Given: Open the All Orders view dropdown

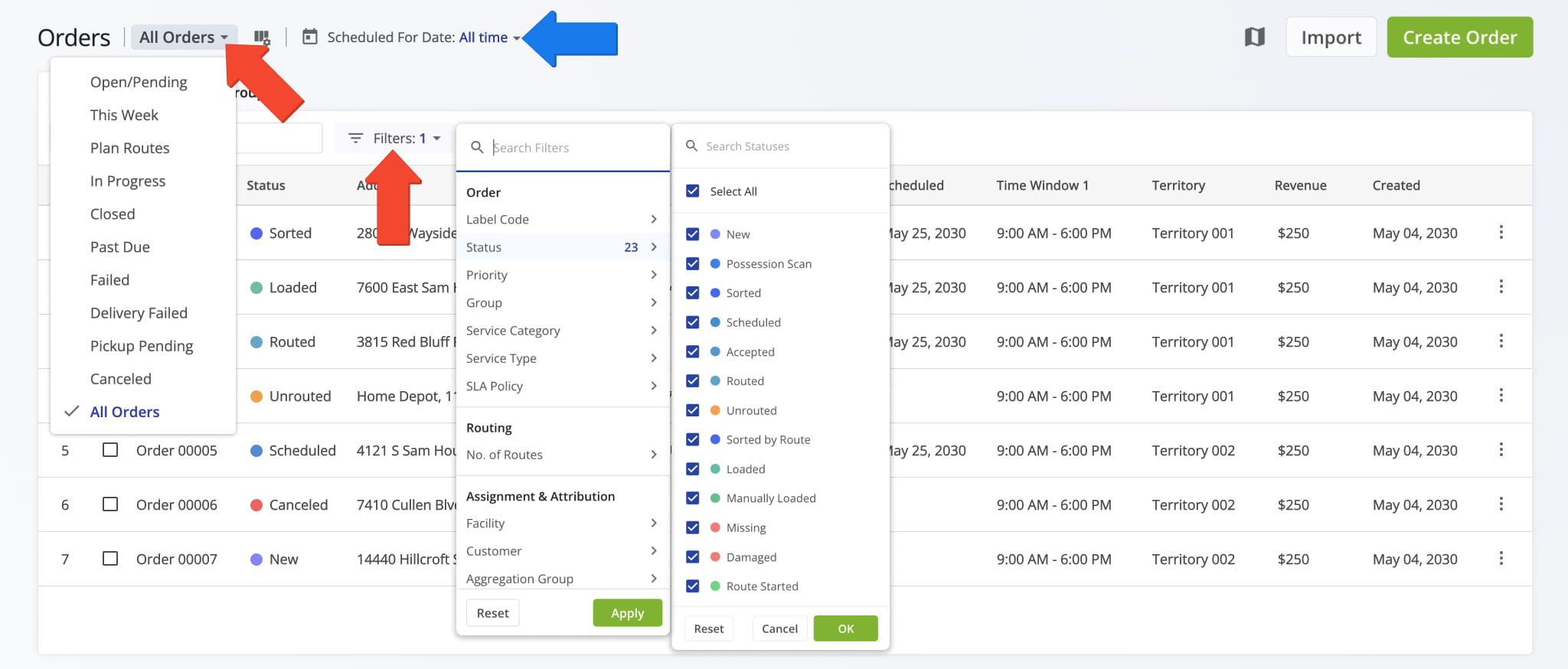Looking at the screenshot, I should coord(184,38).
